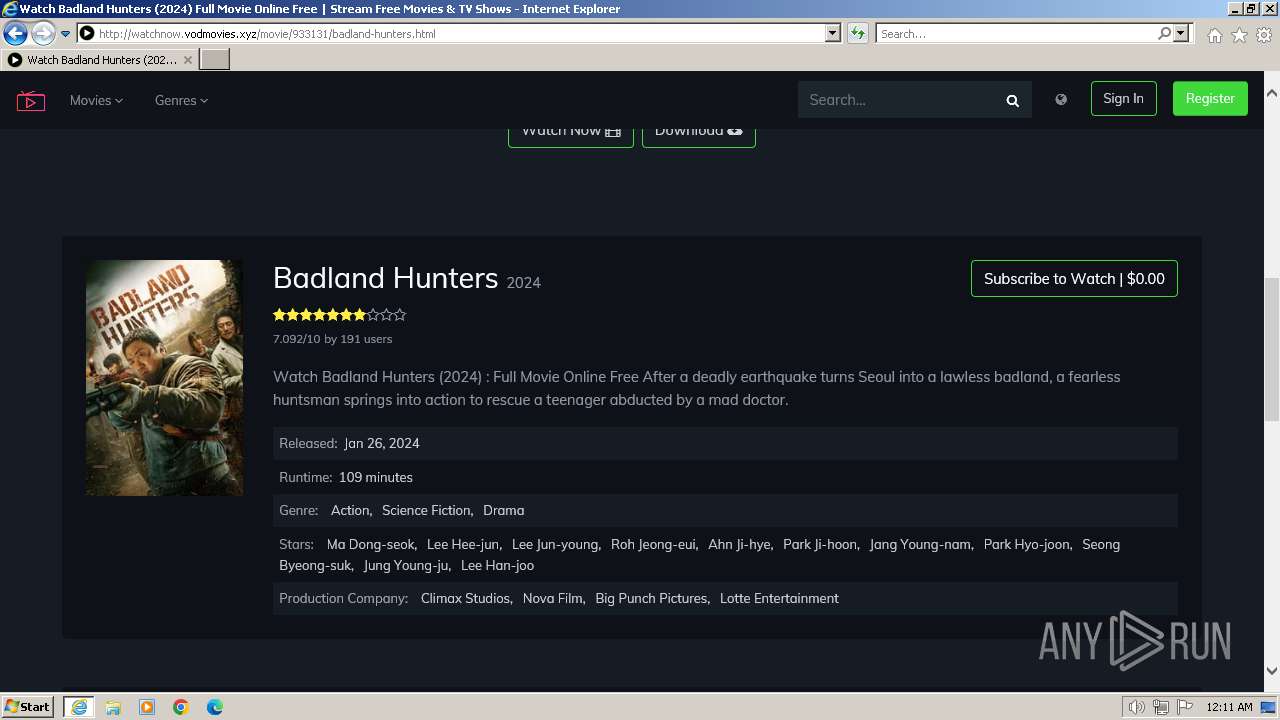Open actor Ma Dong-seok link
The width and height of the screenshot is (1280, 720).
pyautogui.click(x=371, y=544)
